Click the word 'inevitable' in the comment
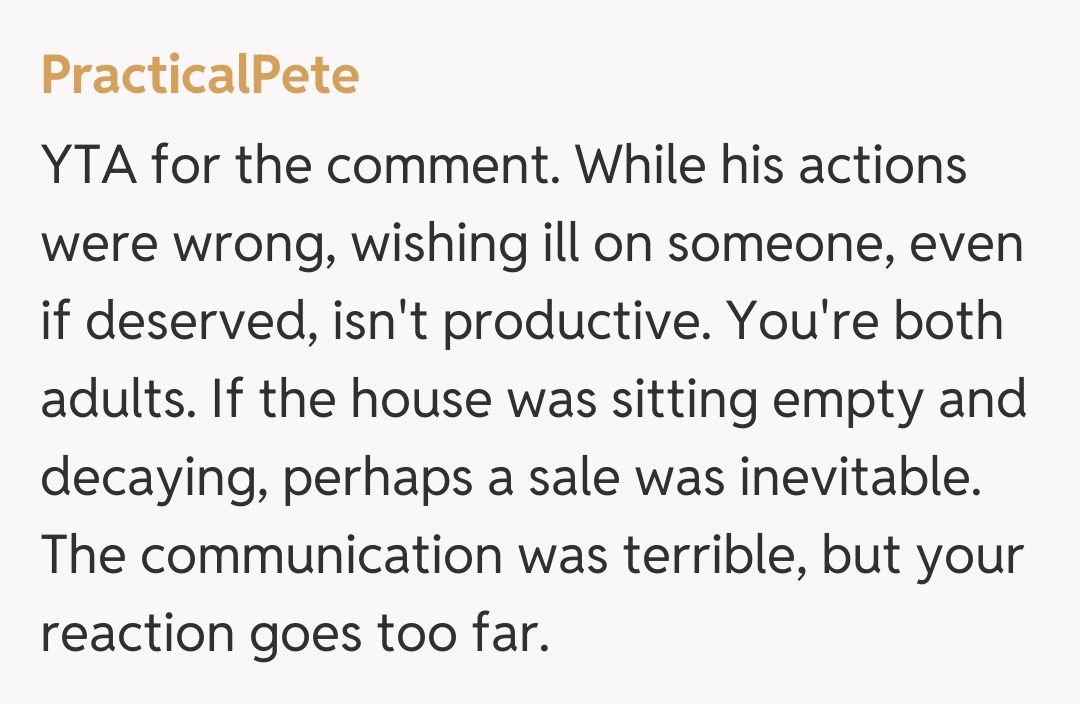Viewport: 1080px width, 704px height. 856,478
